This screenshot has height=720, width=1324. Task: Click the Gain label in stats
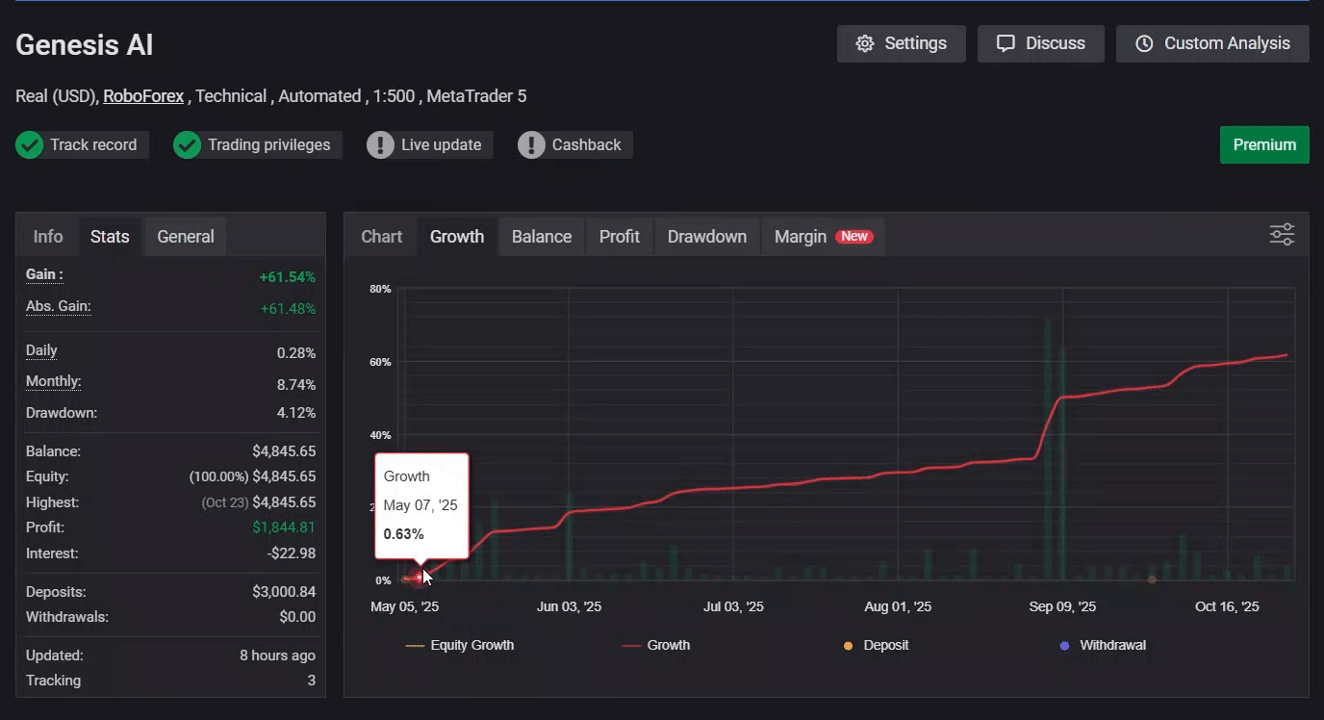pyautogui.click(x=44, y=275)
